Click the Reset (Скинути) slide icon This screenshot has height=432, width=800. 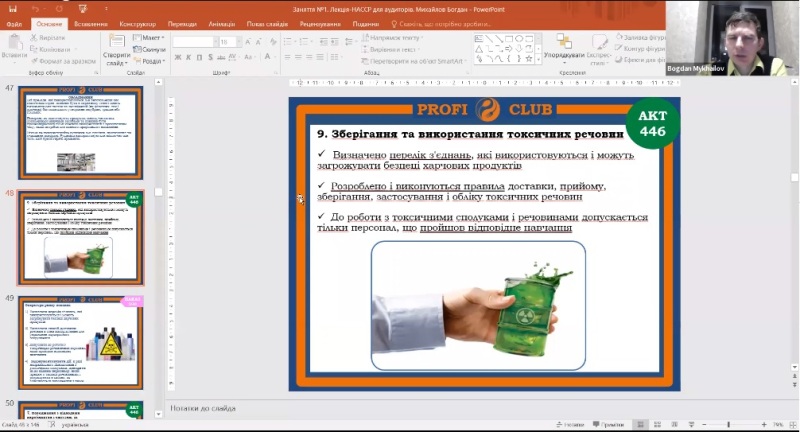pos(149,49)
